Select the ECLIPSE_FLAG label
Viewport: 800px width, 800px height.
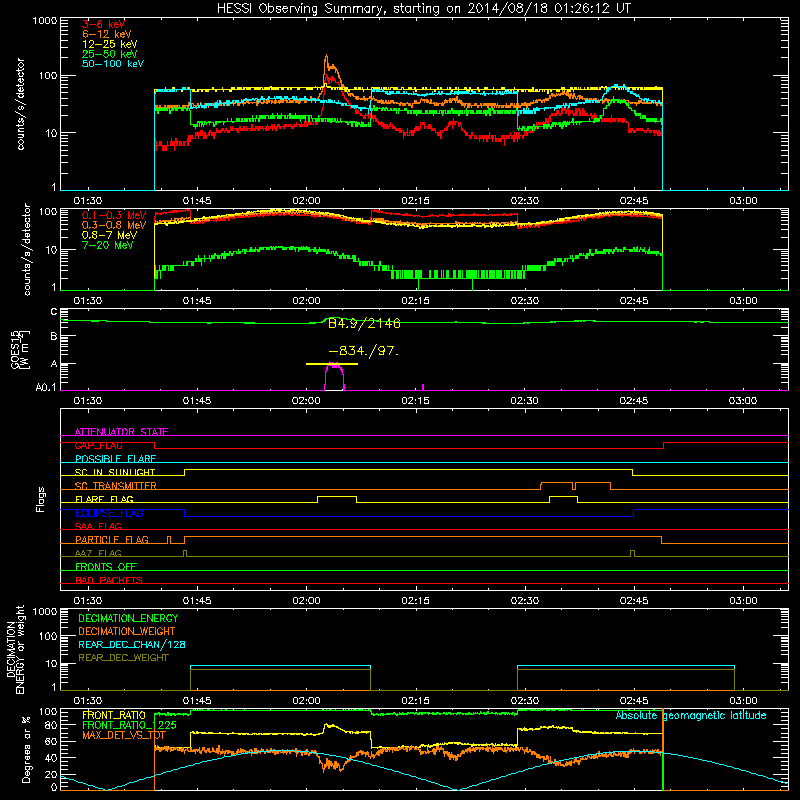point(109,513)
